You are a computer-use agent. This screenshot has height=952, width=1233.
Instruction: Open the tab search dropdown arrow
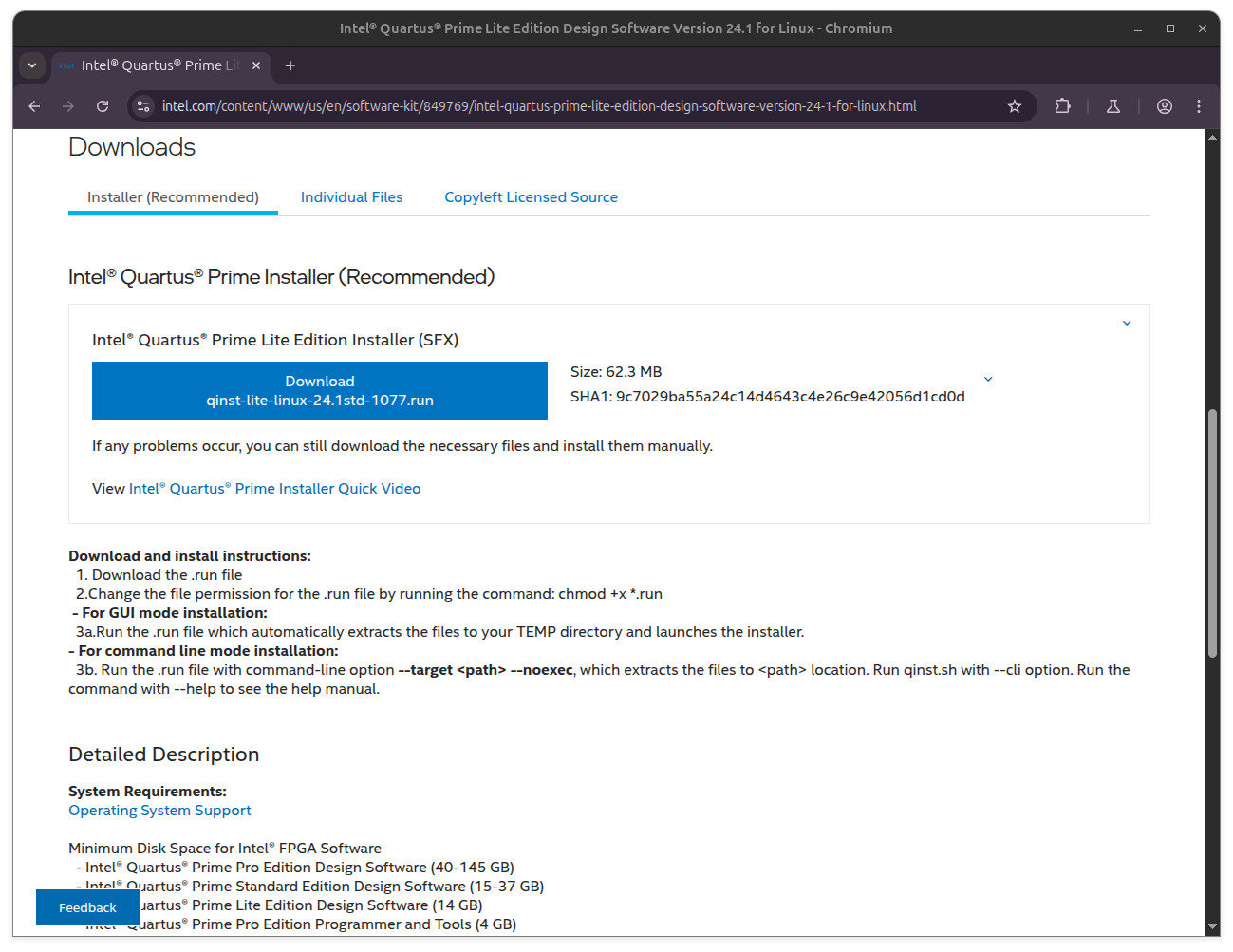pos(32,65)
